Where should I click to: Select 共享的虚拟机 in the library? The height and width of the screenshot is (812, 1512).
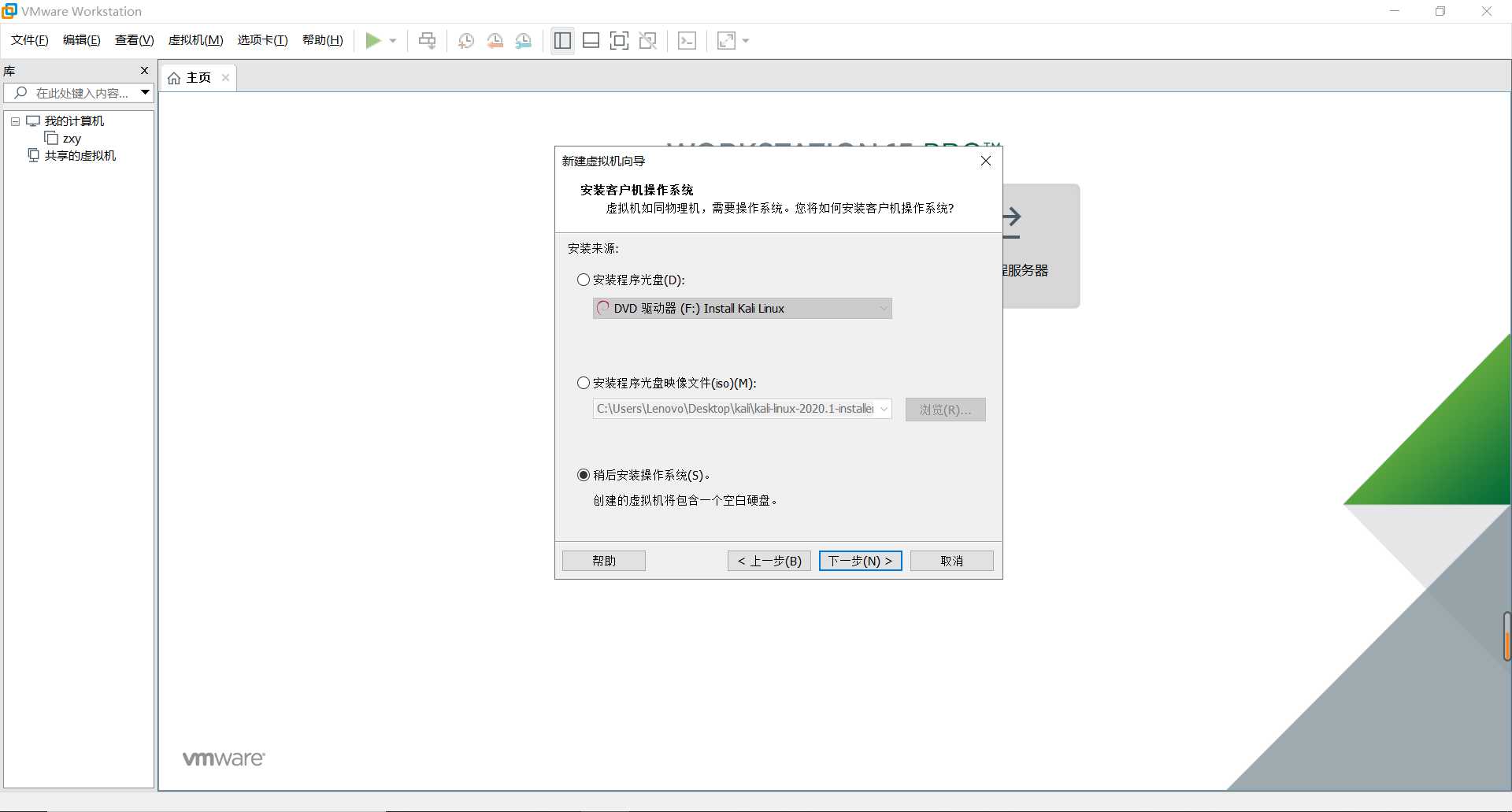point(80,156)
